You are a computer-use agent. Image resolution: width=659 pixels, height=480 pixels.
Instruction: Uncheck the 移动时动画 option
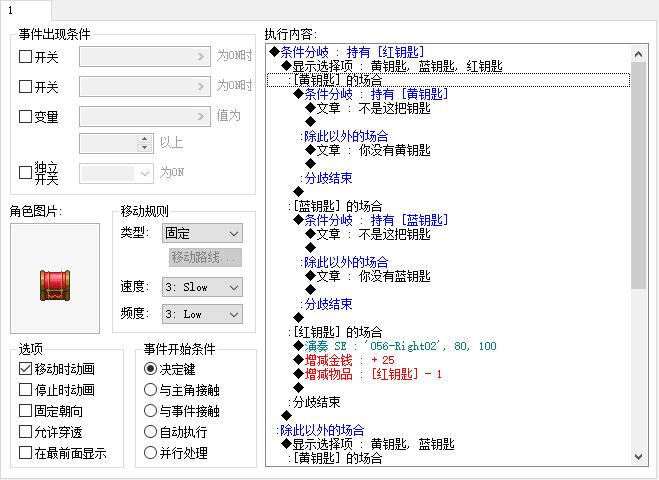click(x=25, y=369)
